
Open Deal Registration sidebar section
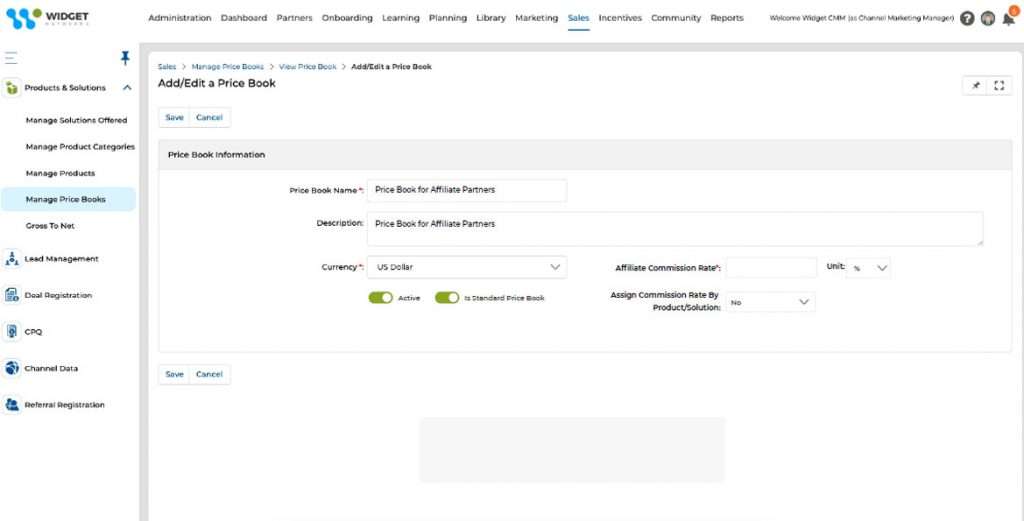click(58, 295)
